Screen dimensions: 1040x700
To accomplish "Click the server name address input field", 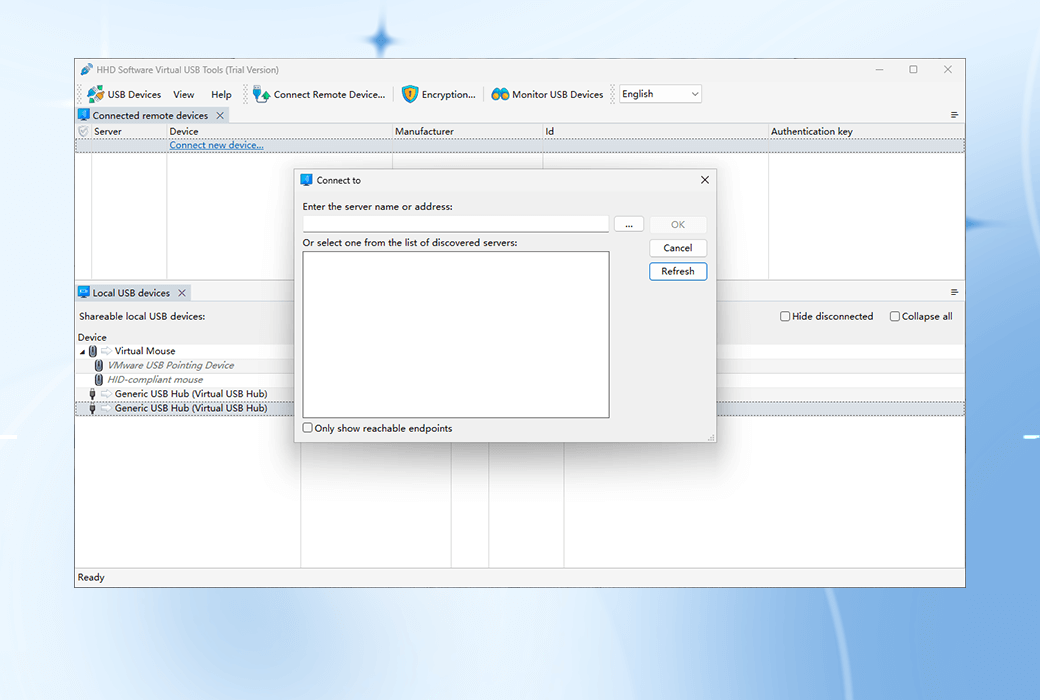I will (x=455, y=224).
